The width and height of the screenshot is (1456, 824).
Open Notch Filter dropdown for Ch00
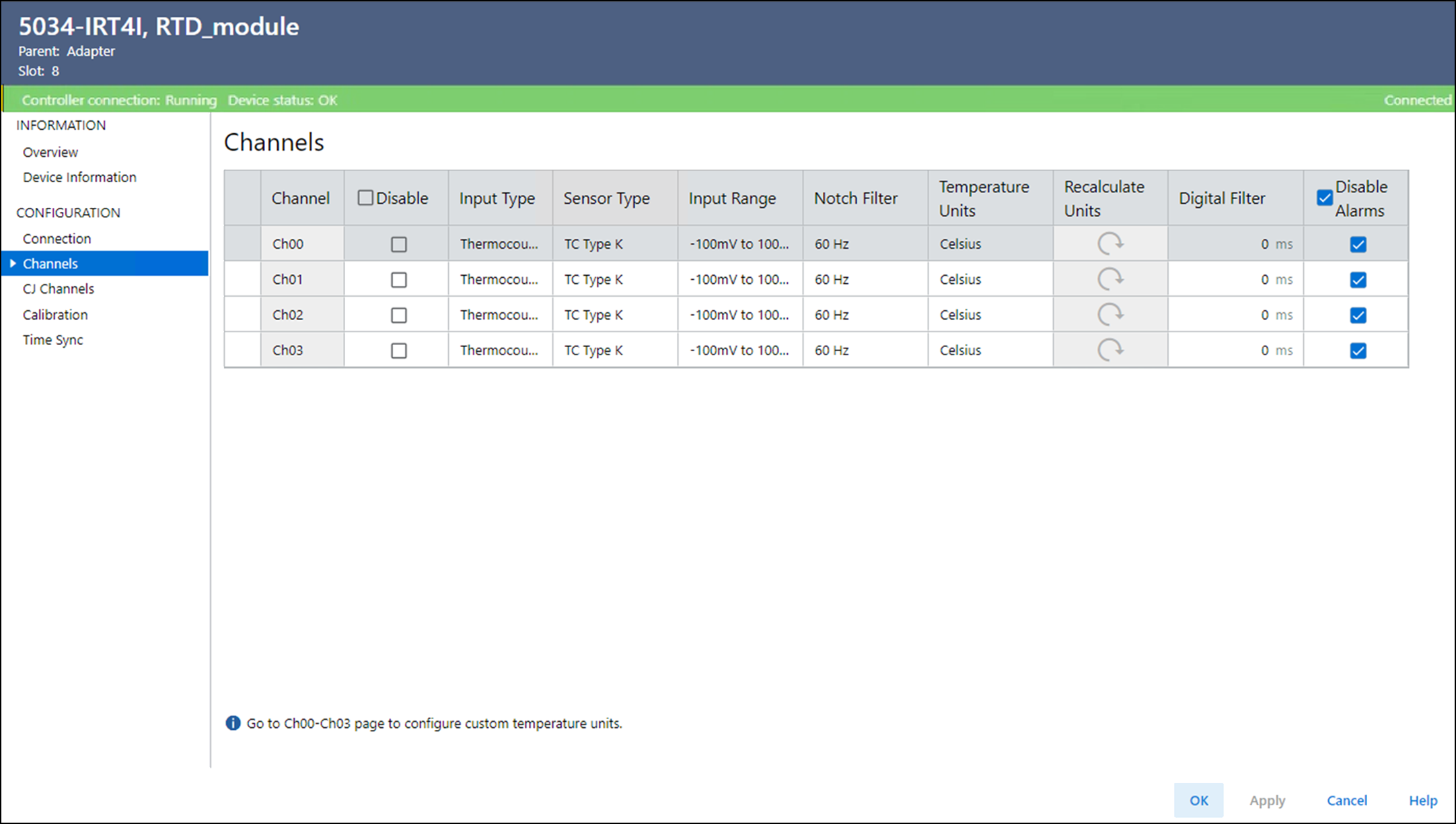864,244
